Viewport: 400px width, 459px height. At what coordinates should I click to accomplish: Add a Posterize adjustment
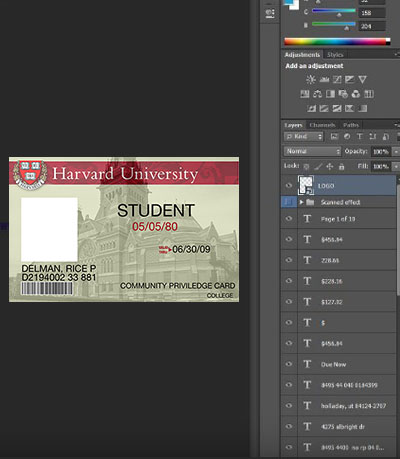tap(324, 108)
